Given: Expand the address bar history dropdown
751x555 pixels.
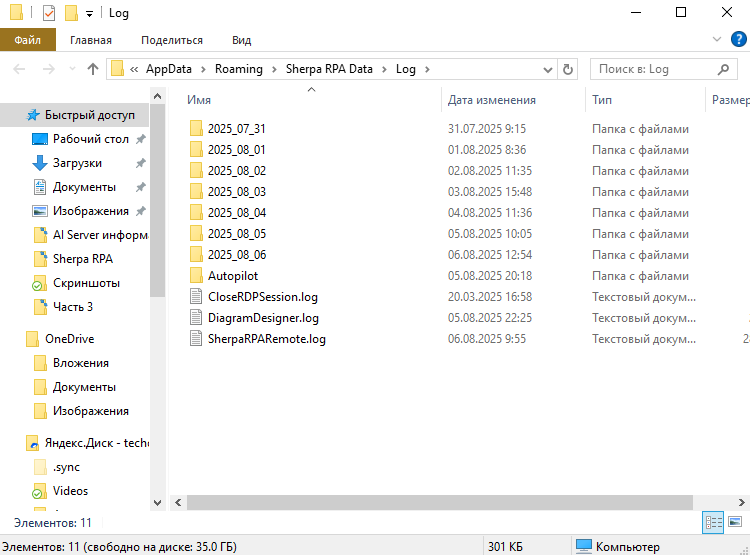Looking at the screenshot, I should point(547,69).
